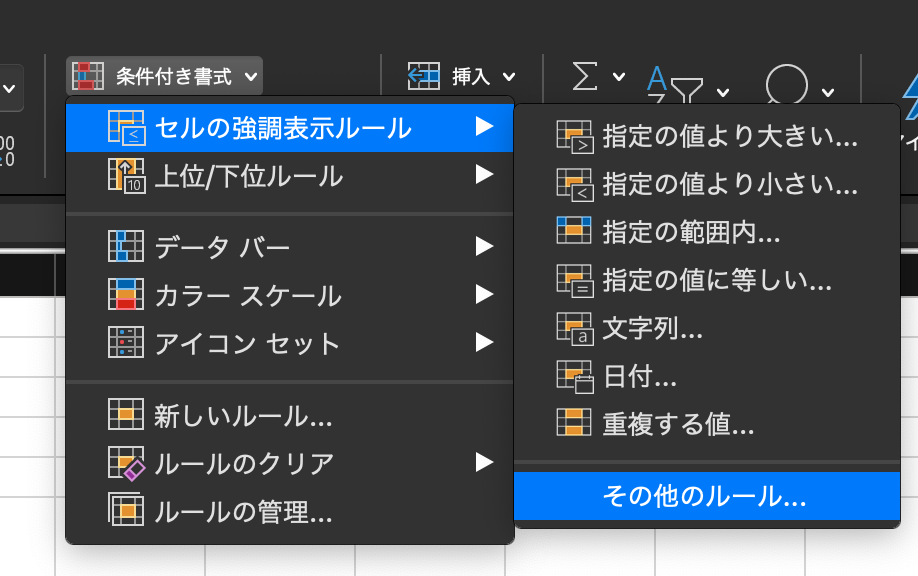Image resolution: width=918 pixels, height=576 pixels.
Task: Click the データ バー icon
Action: pos(126,246)
